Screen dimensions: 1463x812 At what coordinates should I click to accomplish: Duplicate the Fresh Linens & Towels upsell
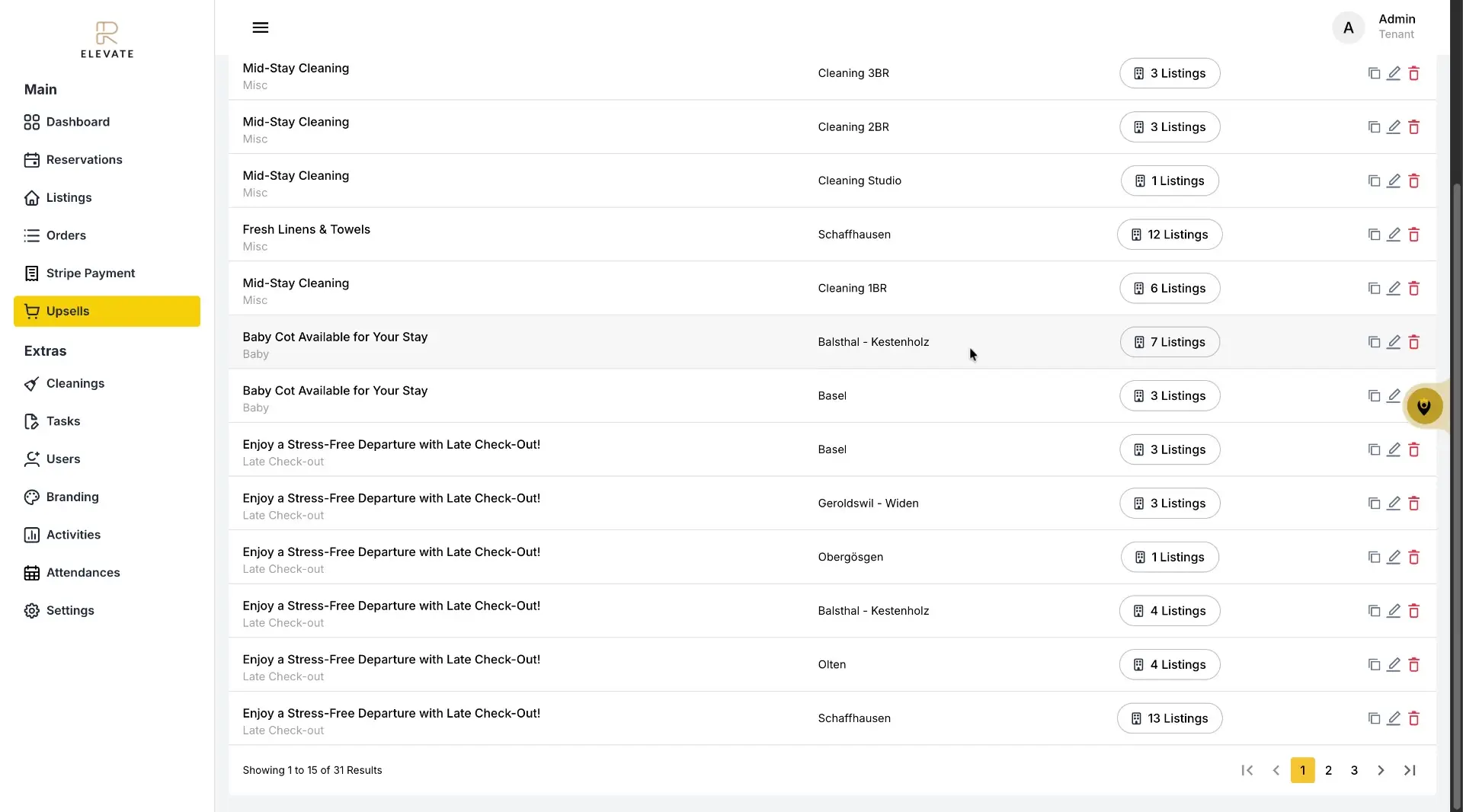tap(1373, 235)
